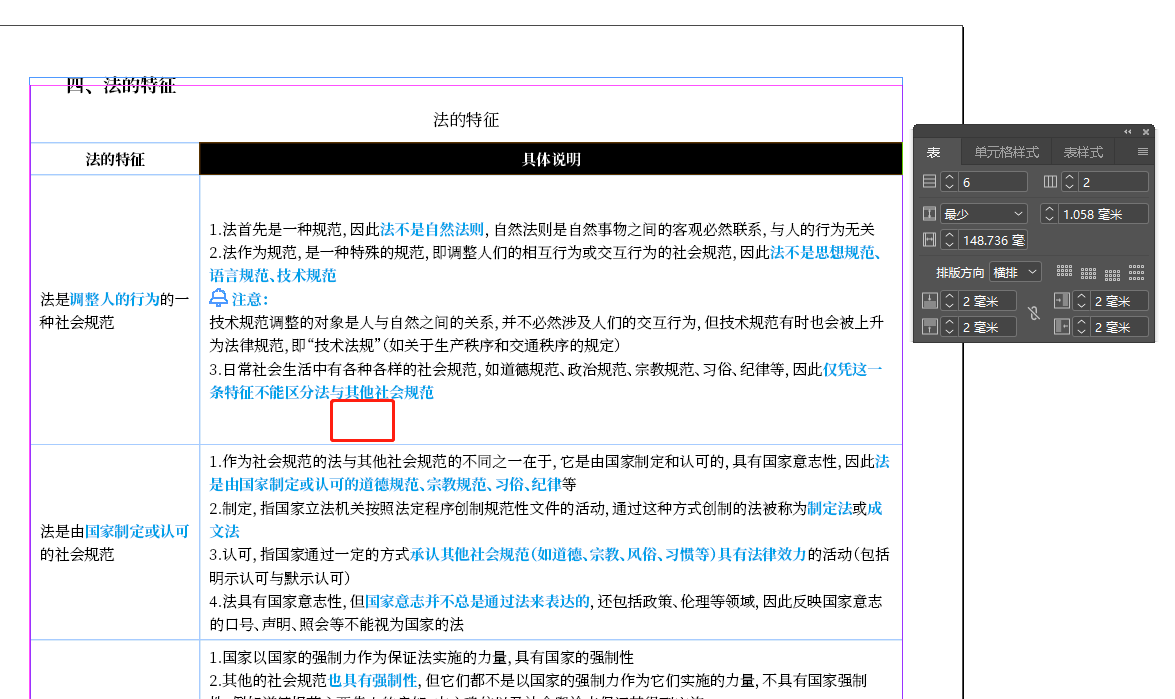Click the bell icon beside 注意

[218, 298]
